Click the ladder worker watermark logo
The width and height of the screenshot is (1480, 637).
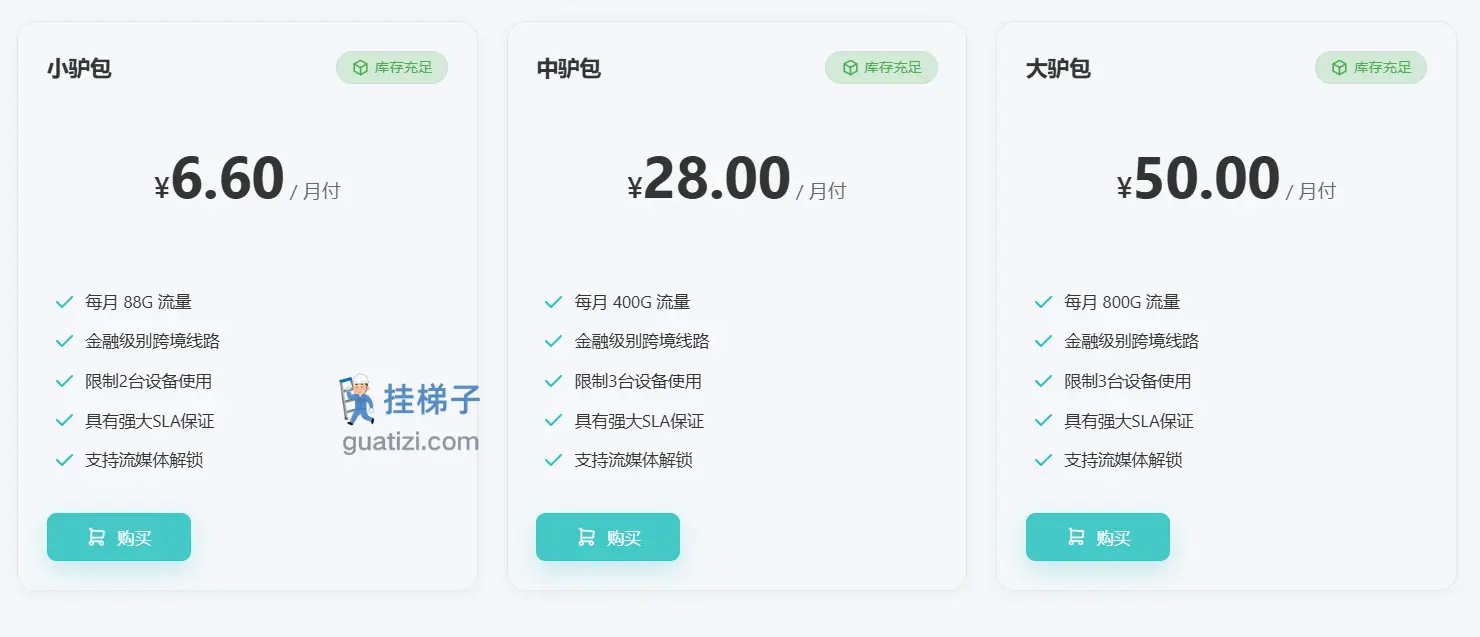[x=355, y=400]
